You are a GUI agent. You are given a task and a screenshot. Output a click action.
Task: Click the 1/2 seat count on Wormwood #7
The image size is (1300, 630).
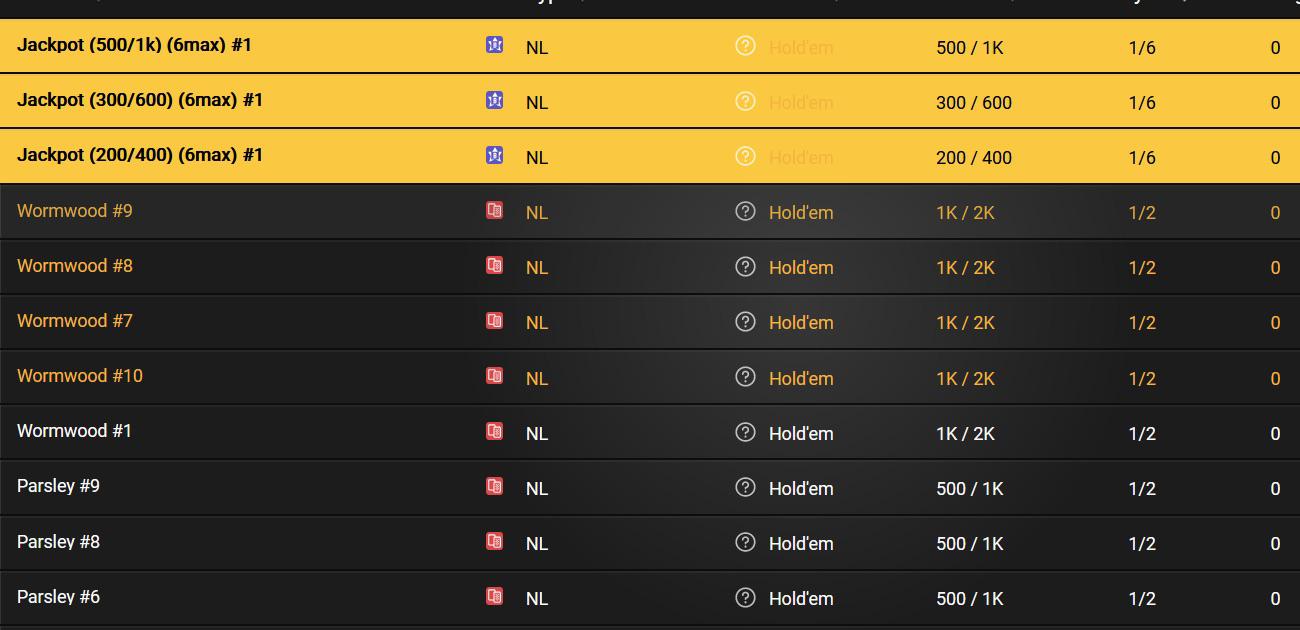pyautogui.click(x=1143, y=322)
